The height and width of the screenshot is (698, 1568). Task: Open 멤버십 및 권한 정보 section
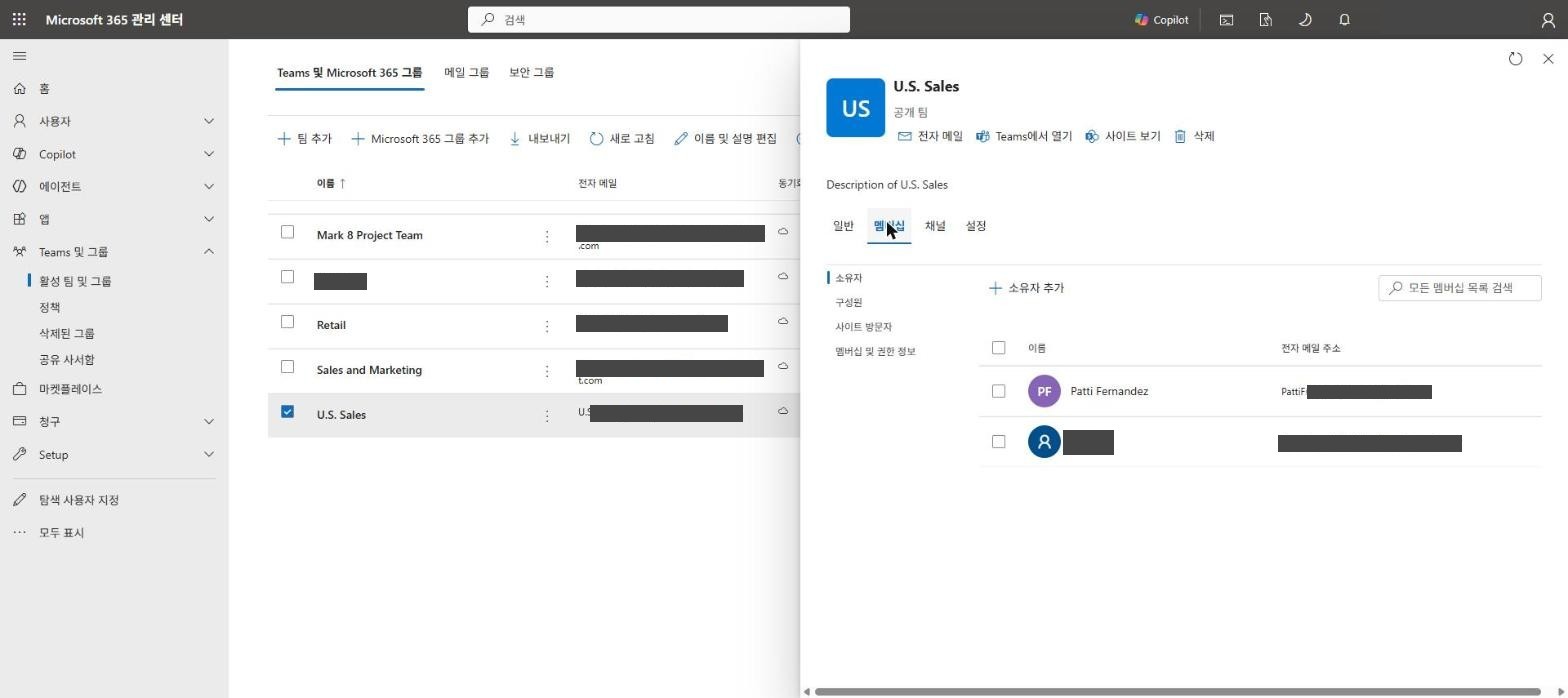[x=875, y=351]
